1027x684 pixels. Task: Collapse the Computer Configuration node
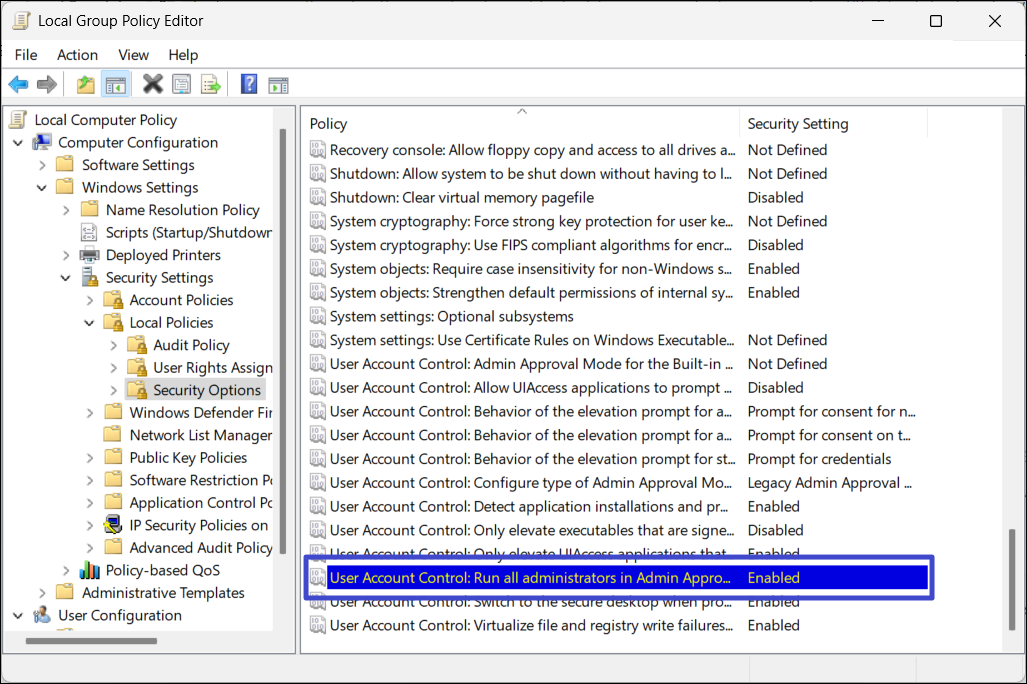[18, 143]
